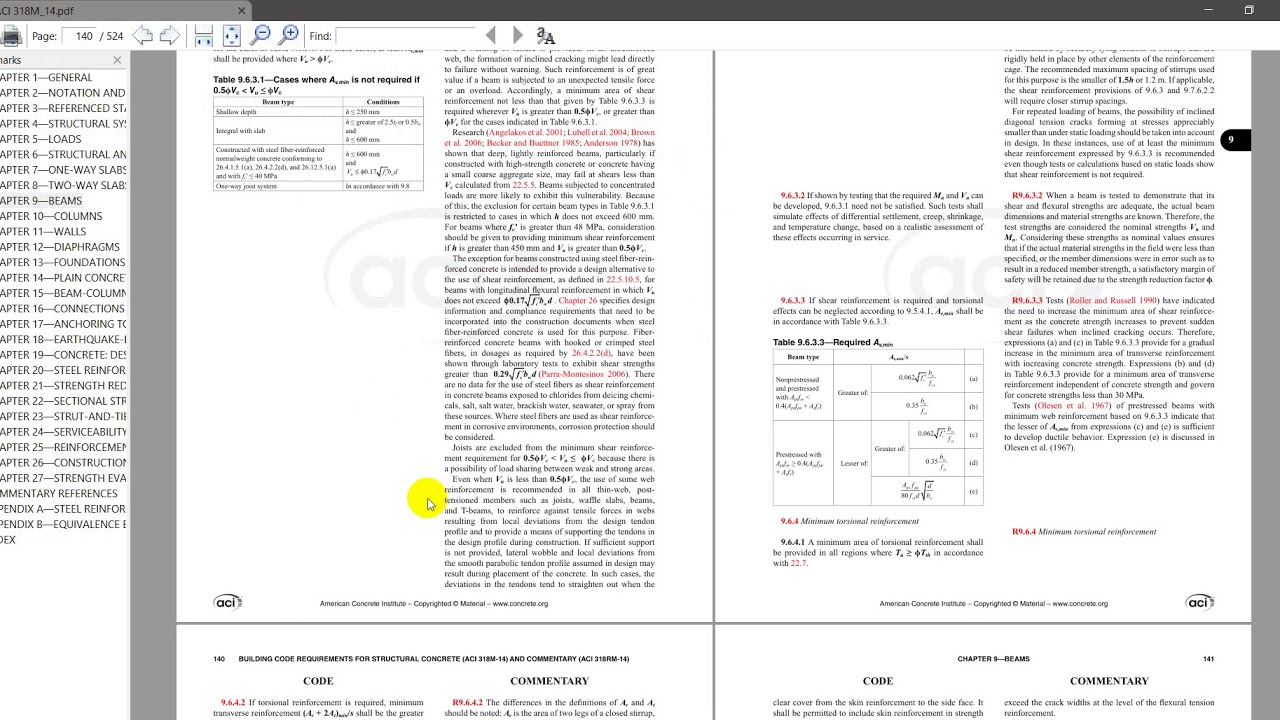
Task: Open bookmark Chapter 7—One-Way Slabs
Action: [x=63, y=170]
